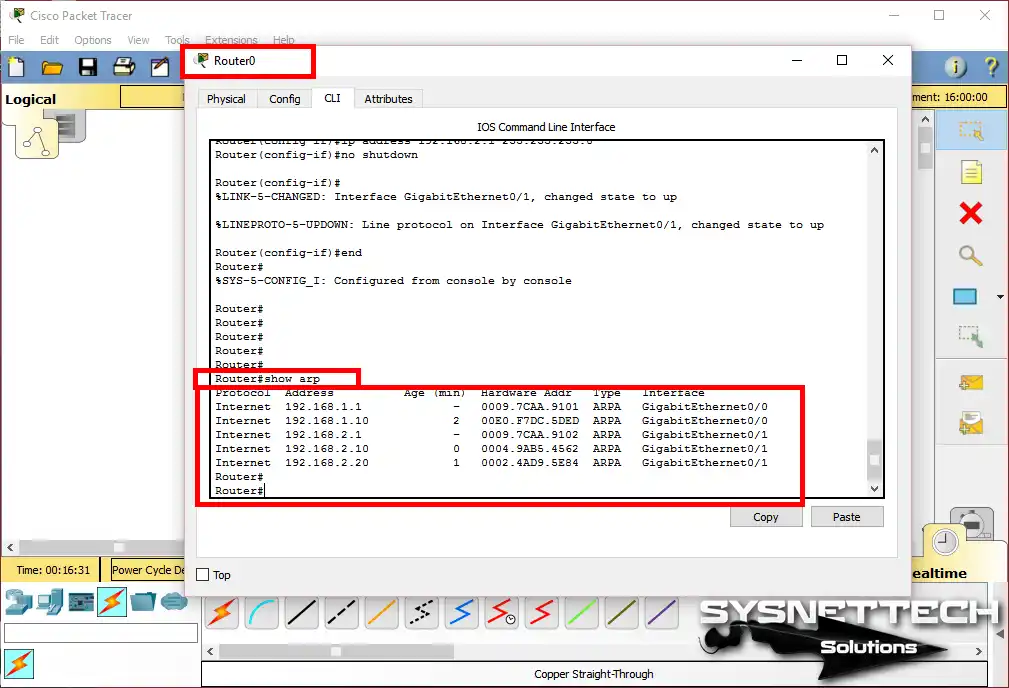The width and height of the screenshot is (1009, 688).
Task: Select the Place Note tool
Action: 970,172
